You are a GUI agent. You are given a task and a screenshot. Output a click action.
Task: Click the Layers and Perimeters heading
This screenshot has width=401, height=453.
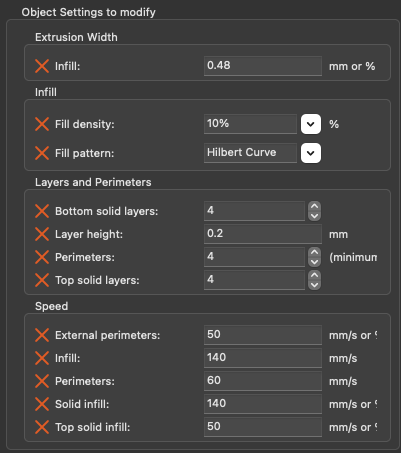coord(93,182)
